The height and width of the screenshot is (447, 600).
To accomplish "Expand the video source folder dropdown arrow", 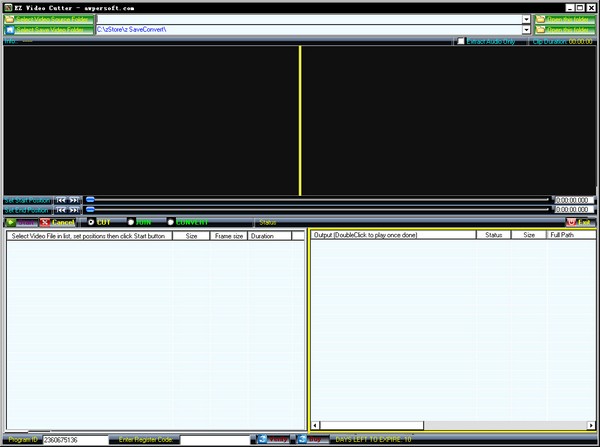I will 526,19.
